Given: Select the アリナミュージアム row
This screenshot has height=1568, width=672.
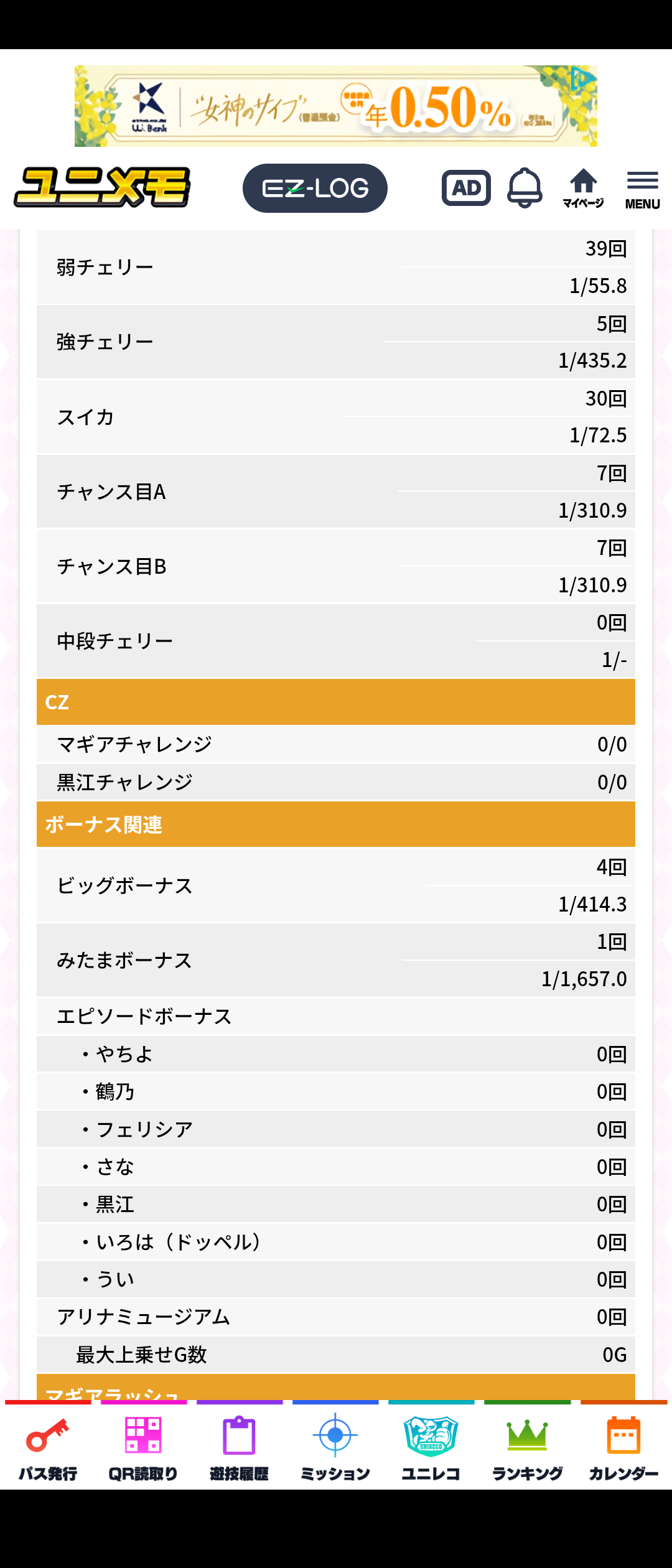Looking at the screenshot, I should (x=336, y=1317).
